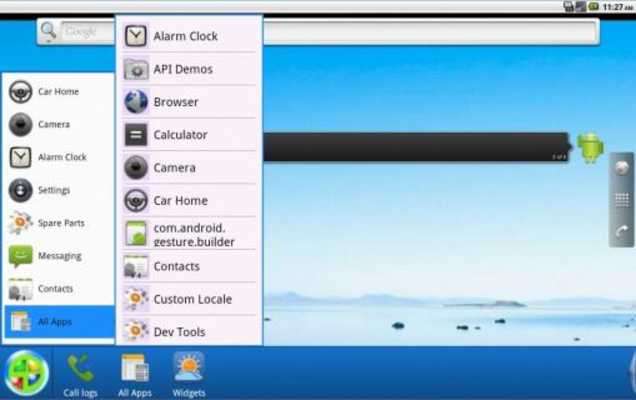The image size is (636, 400).
Task: Open Calculator from the app list
Action: [x=189, y=135]
